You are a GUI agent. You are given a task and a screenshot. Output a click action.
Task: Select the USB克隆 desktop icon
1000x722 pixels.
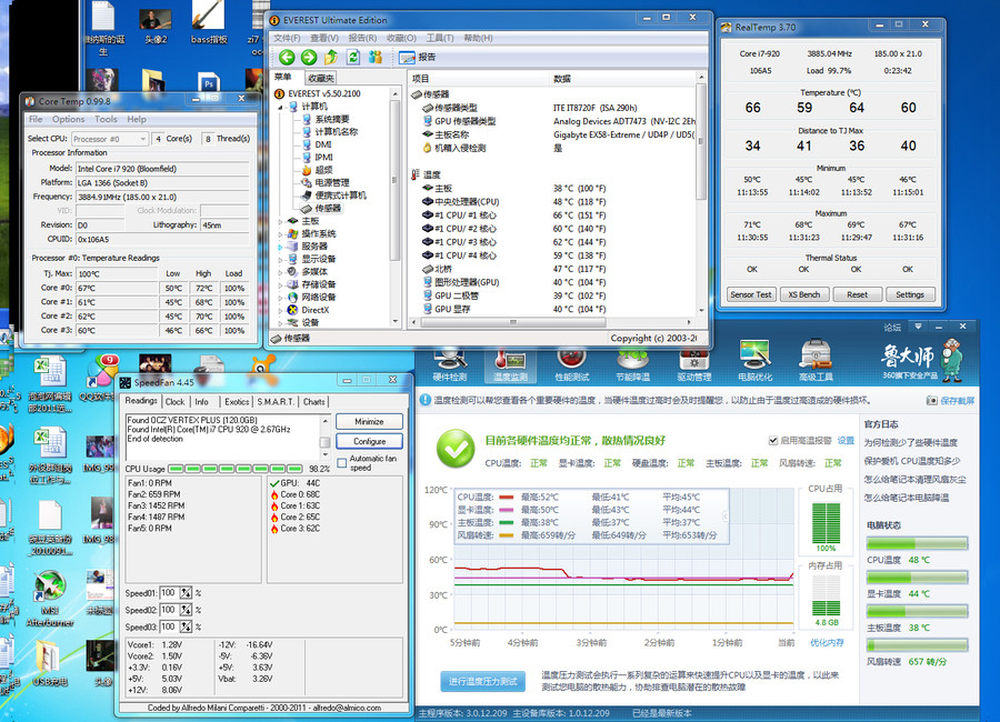point(49,663)
